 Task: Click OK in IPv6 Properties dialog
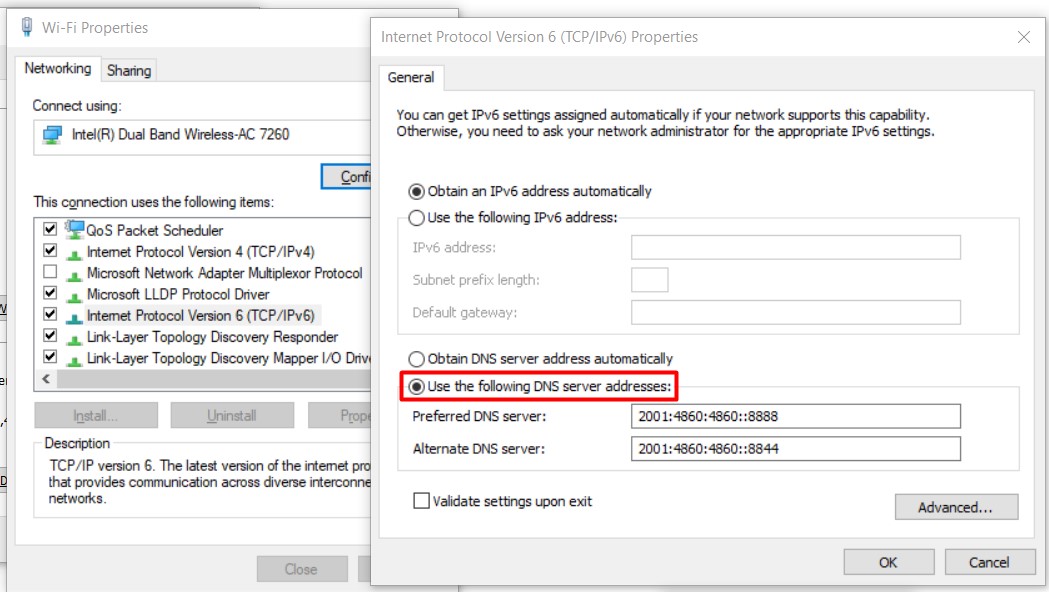[888, 563]
